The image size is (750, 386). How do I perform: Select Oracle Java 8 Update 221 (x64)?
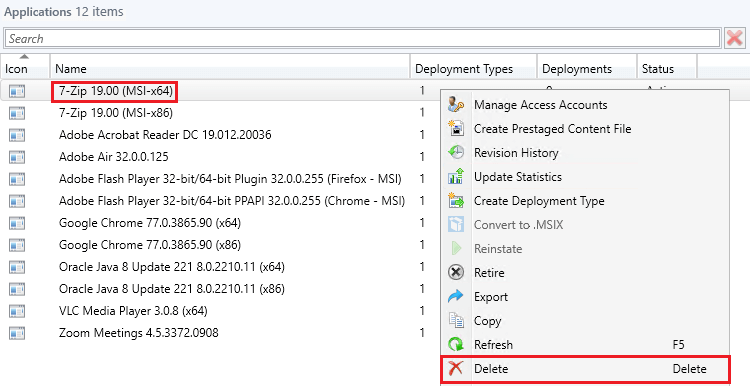172,267
